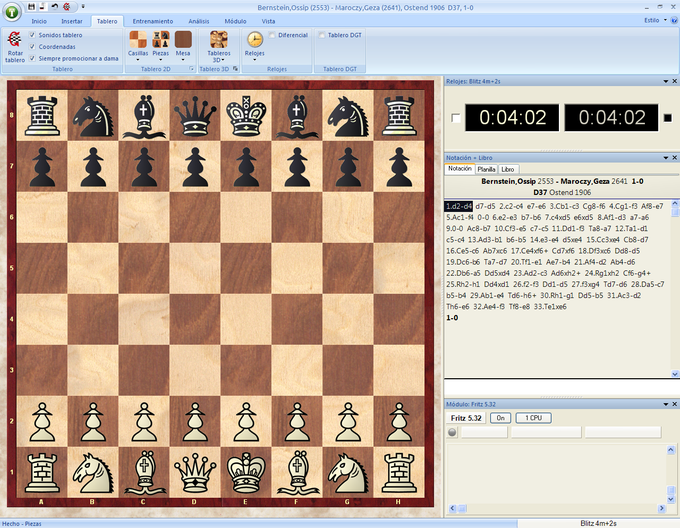Click the undo arrow in quick access toolbar

coord(54,7)
